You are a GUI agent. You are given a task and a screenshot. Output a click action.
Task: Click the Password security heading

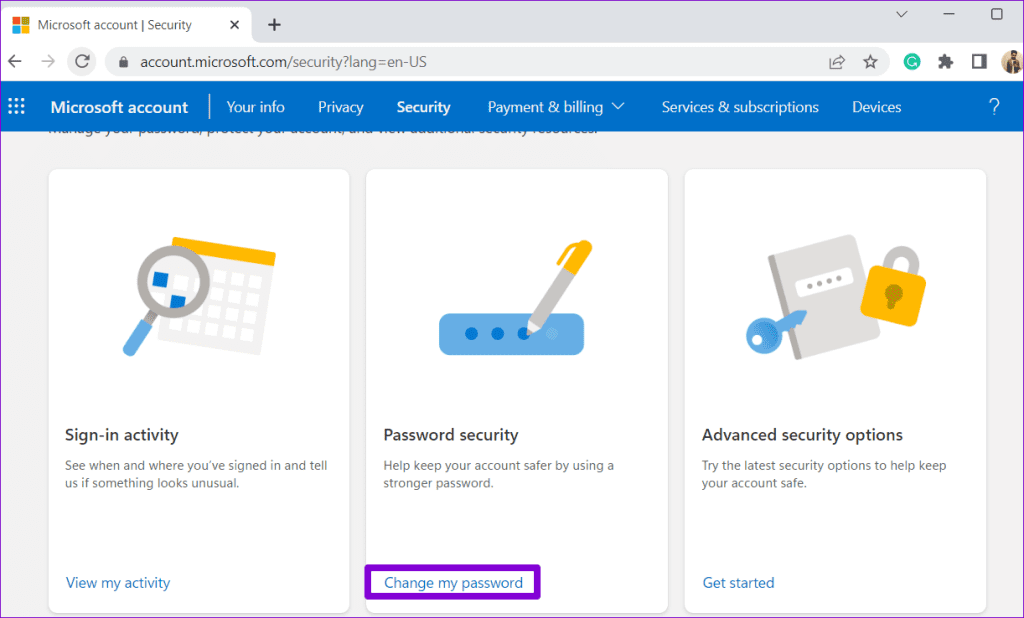[x=451, y=435]
